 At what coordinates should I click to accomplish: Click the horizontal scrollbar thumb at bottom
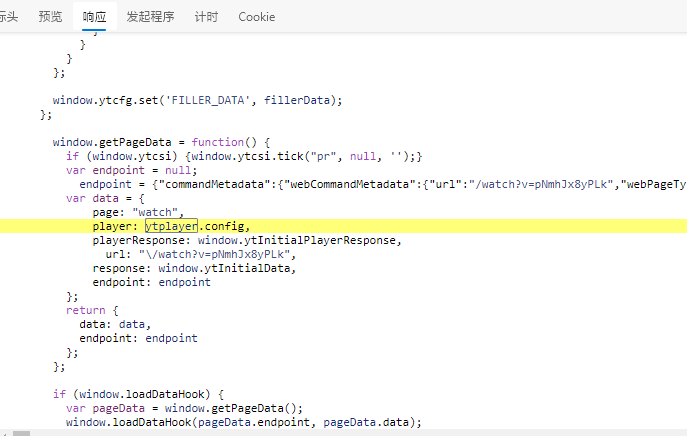pyautogui.click(x=21, y=433)
